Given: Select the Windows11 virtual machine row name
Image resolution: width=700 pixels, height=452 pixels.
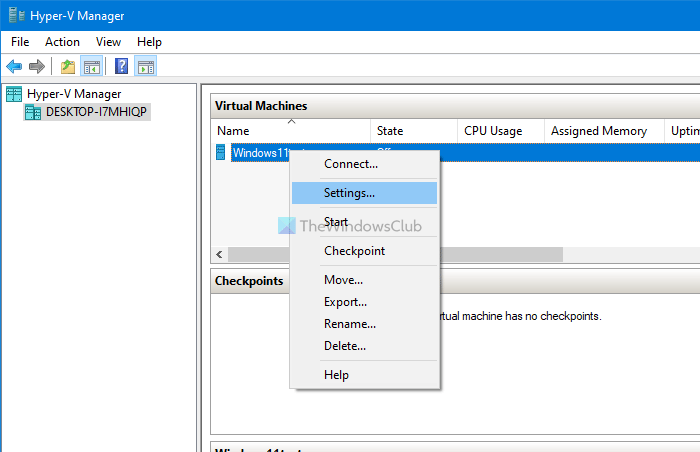Looking at the screenshot, I should [261, 153].
